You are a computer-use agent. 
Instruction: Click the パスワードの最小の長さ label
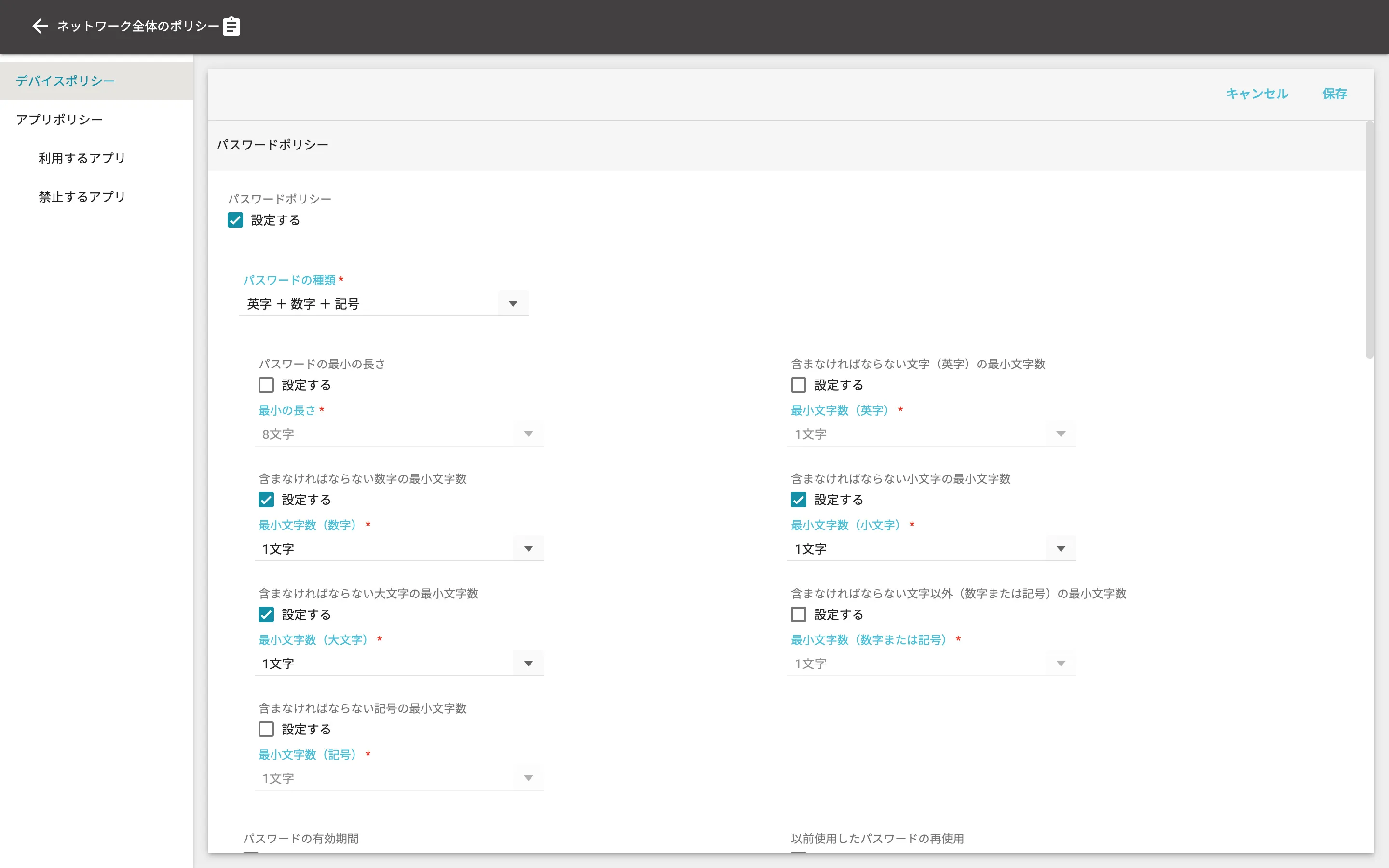(322, 364)
